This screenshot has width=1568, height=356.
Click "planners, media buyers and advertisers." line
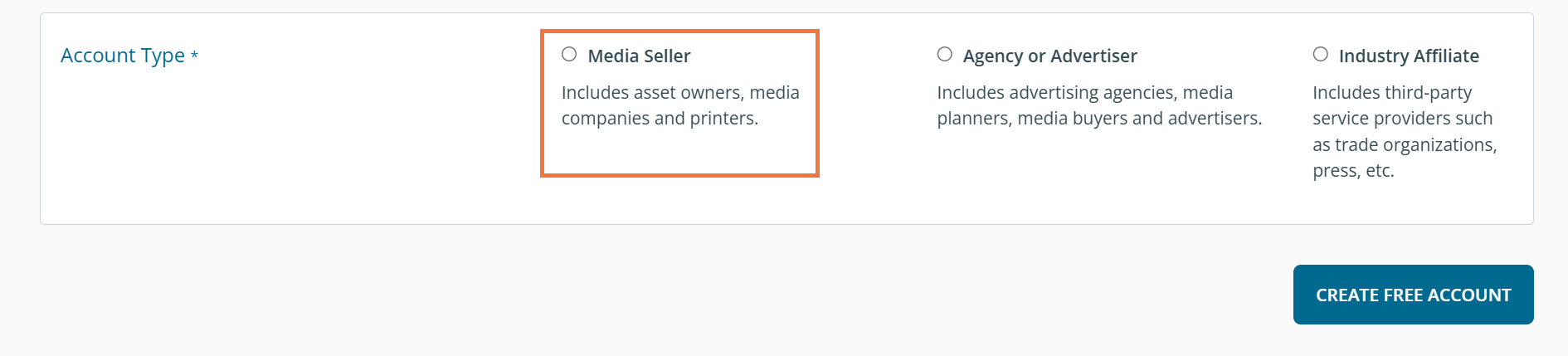1099,119
